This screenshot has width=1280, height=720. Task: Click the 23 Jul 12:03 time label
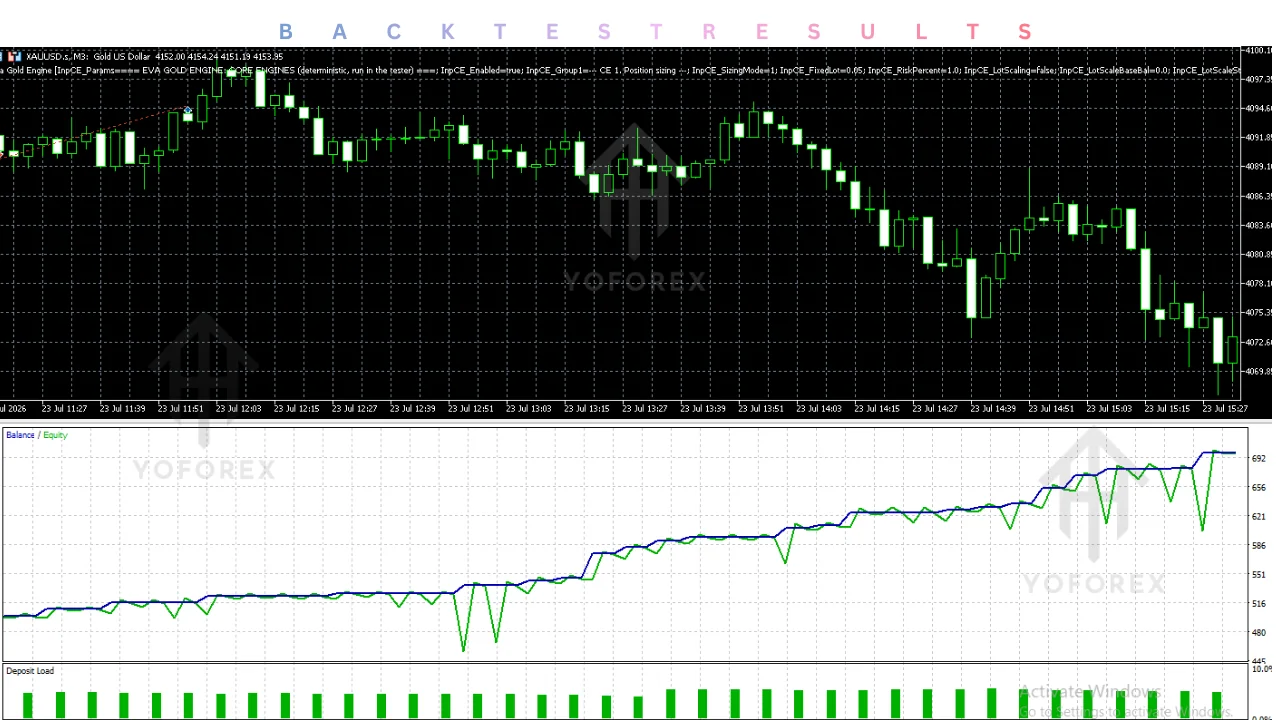coord(239,408)
